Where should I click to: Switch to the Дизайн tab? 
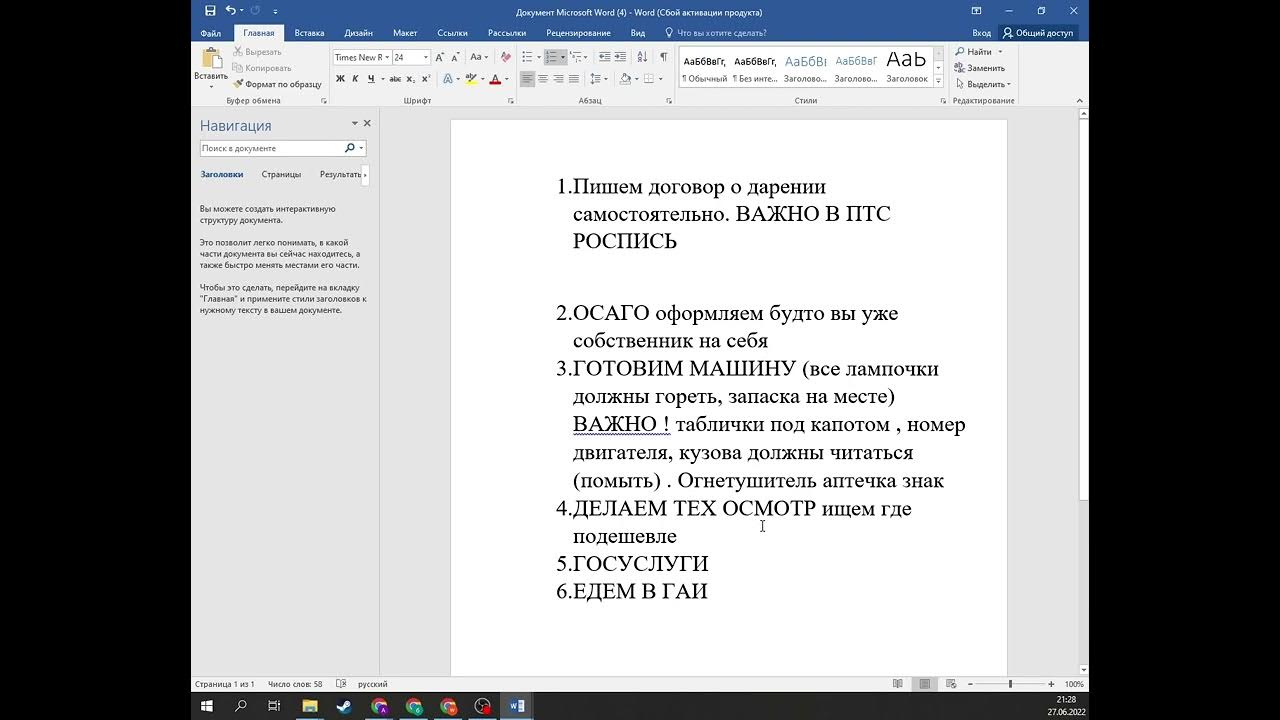pyautogui.click(x=359, y=33)
